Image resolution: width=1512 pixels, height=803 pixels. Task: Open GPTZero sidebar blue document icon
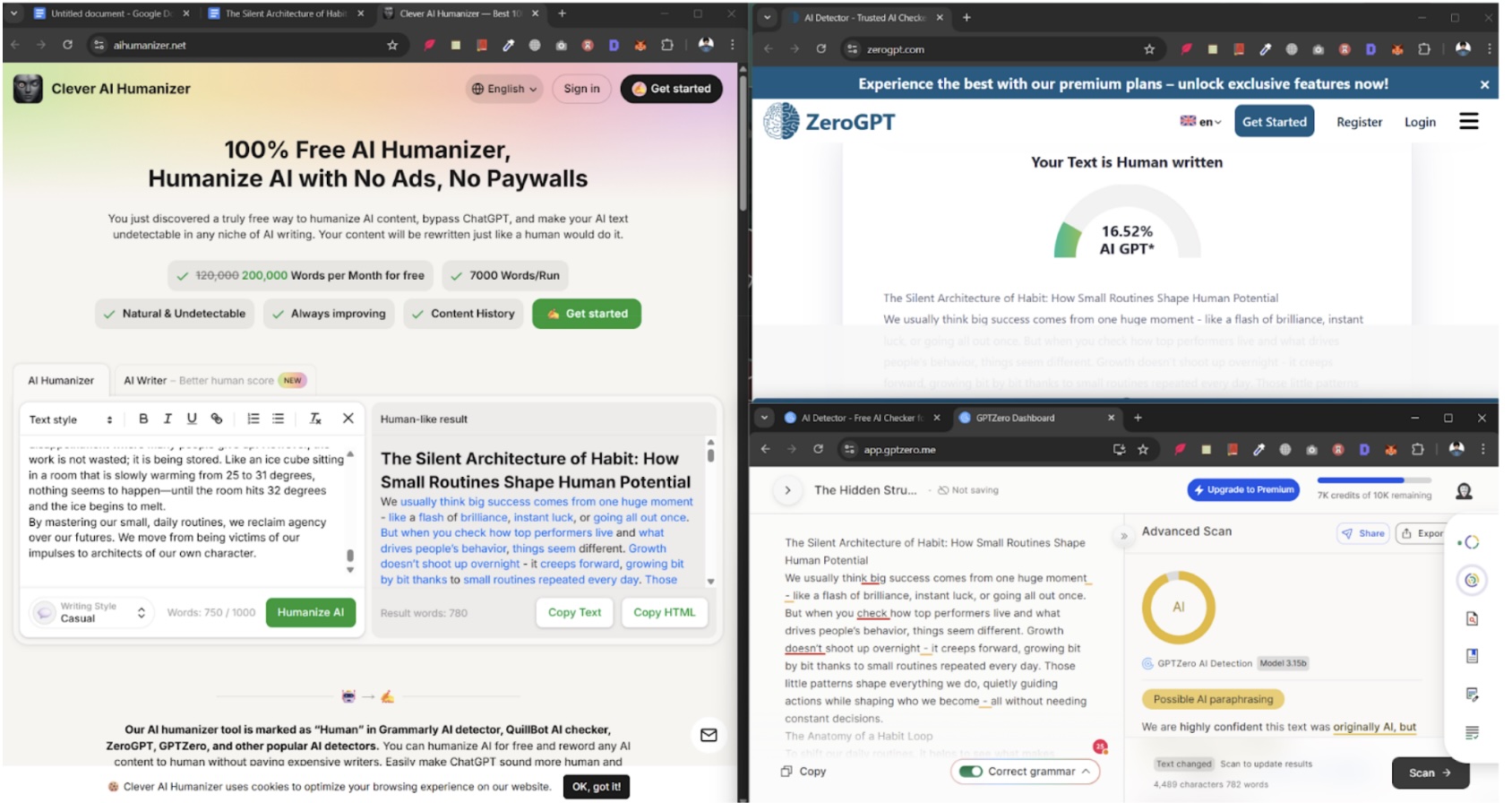(x=1472, y=656)
